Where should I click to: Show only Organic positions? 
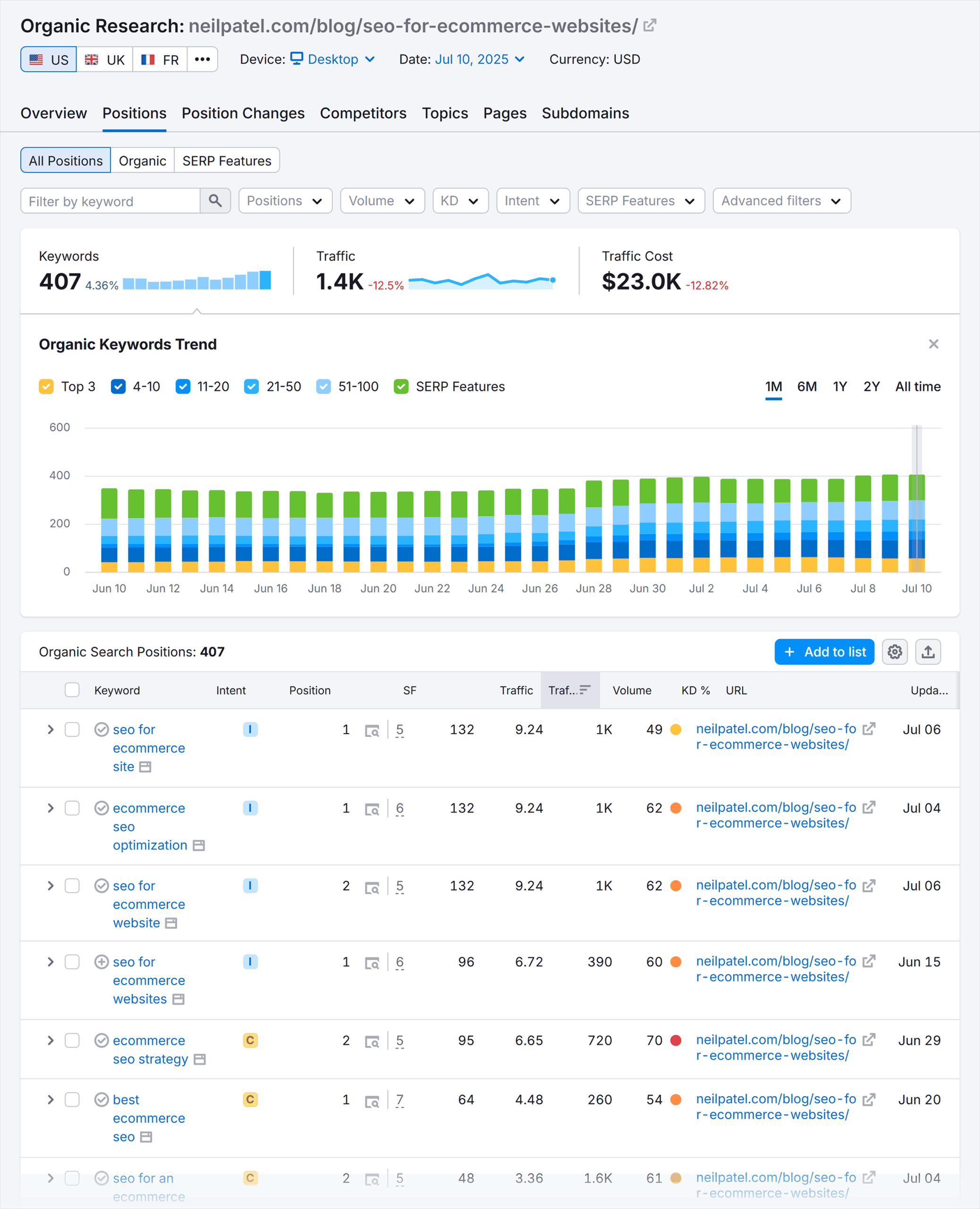[142, 160]
